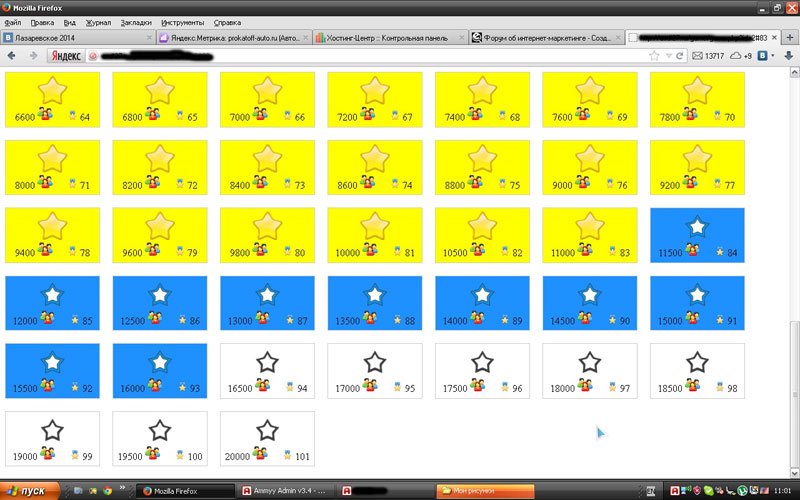Click the gold star in the 6600 tile
Image resolution: width=800 pixels, height=500 pixels.
pos(53,90)
